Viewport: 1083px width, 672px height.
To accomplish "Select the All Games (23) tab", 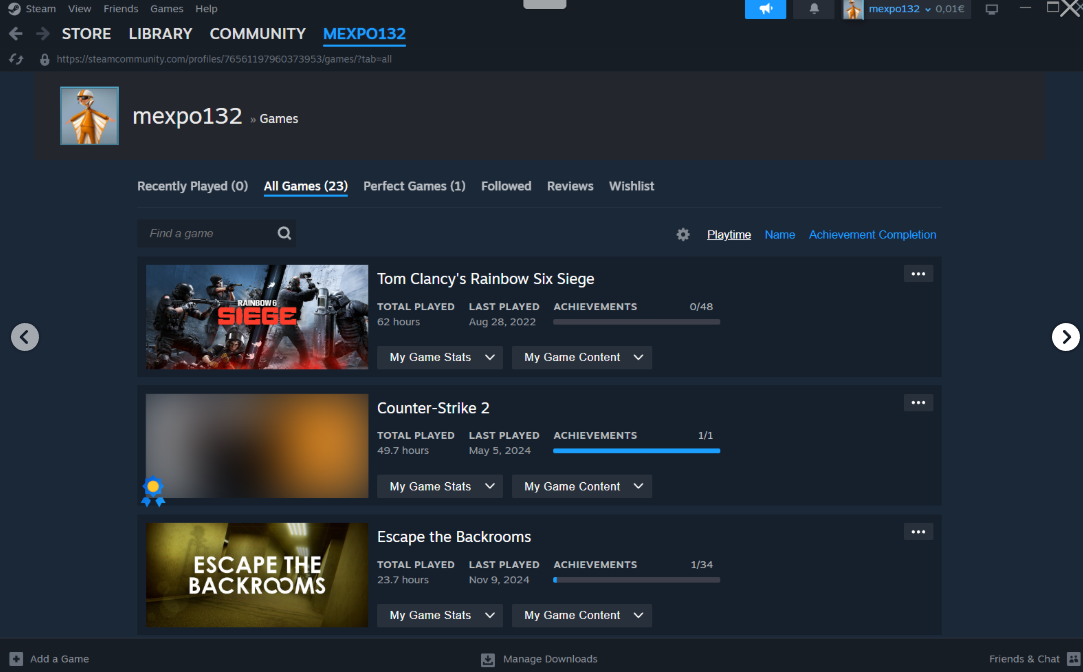I will pos(305,186).
